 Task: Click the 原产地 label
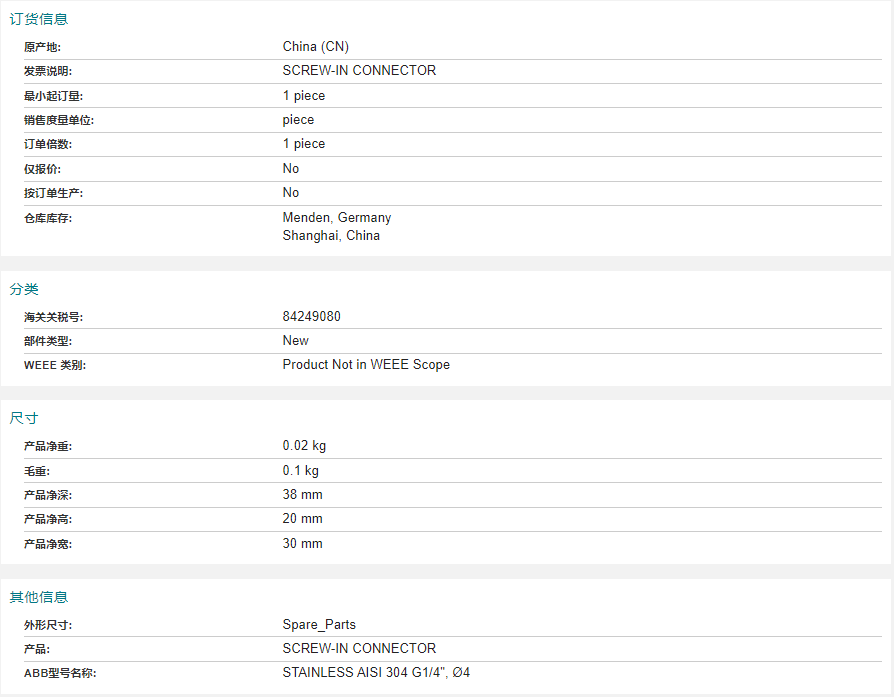pos(42,47)
